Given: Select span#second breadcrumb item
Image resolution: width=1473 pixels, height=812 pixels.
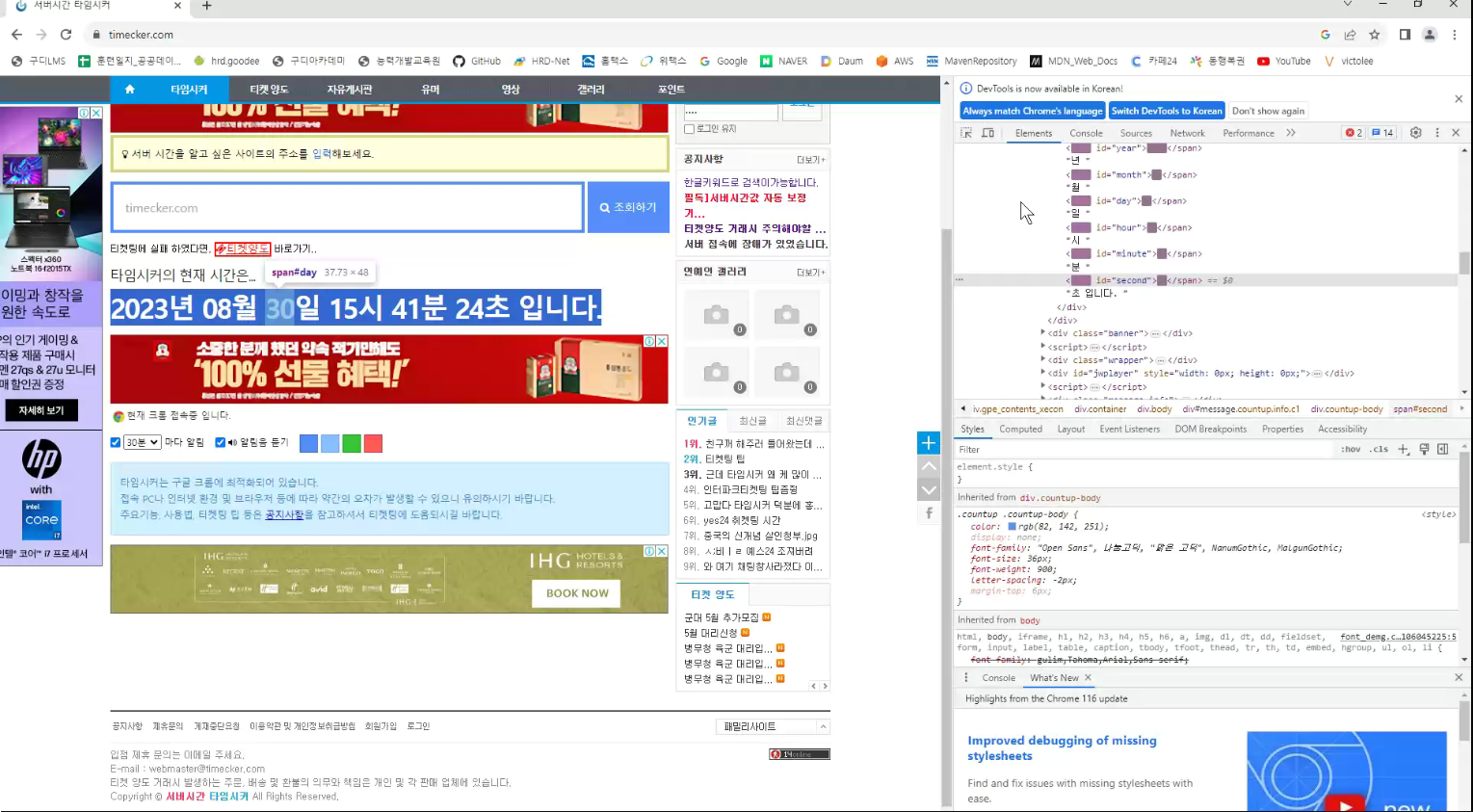Looking at the screenshot, I should (1420, 409).
